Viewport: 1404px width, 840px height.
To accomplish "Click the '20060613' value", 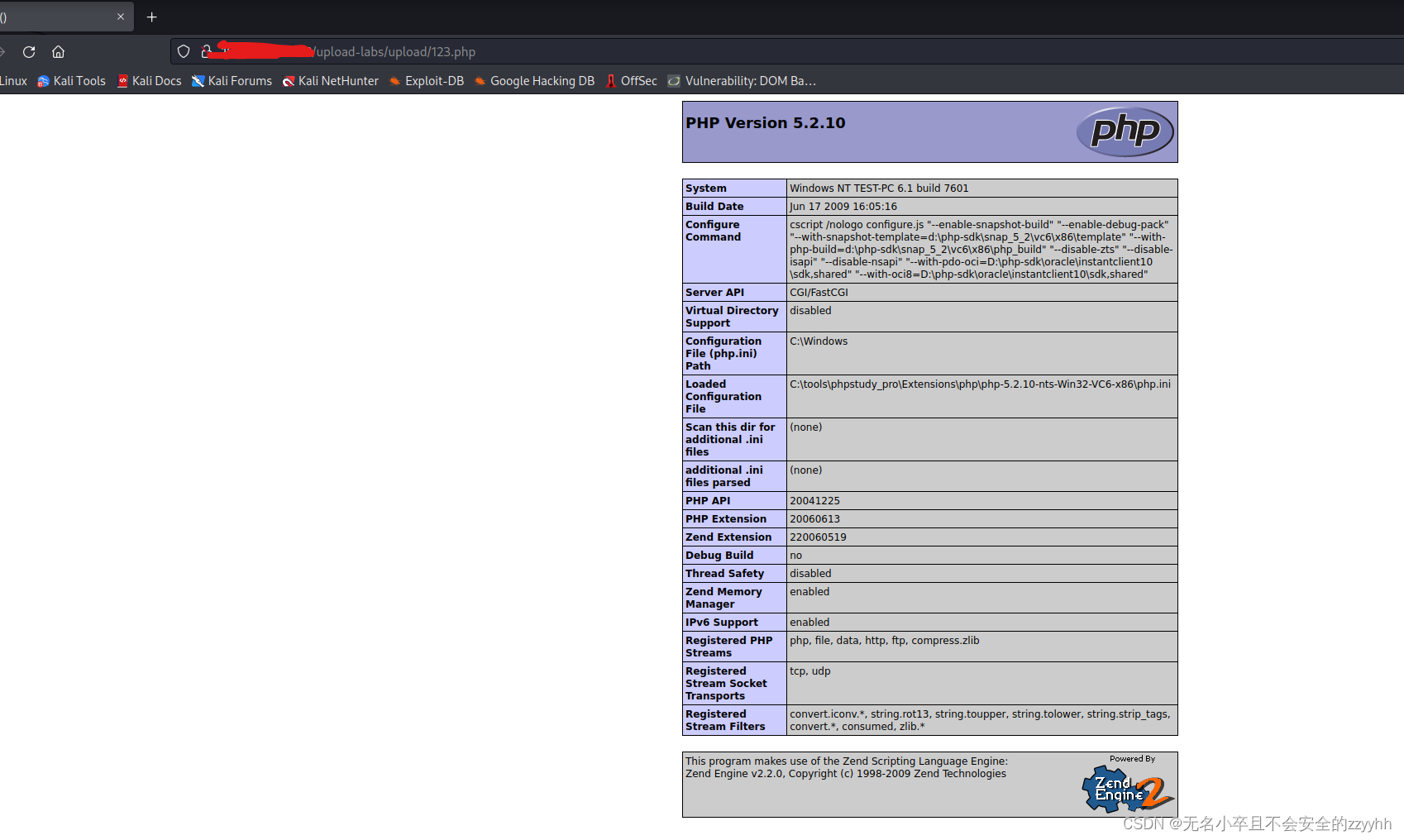I will (814, 518).
